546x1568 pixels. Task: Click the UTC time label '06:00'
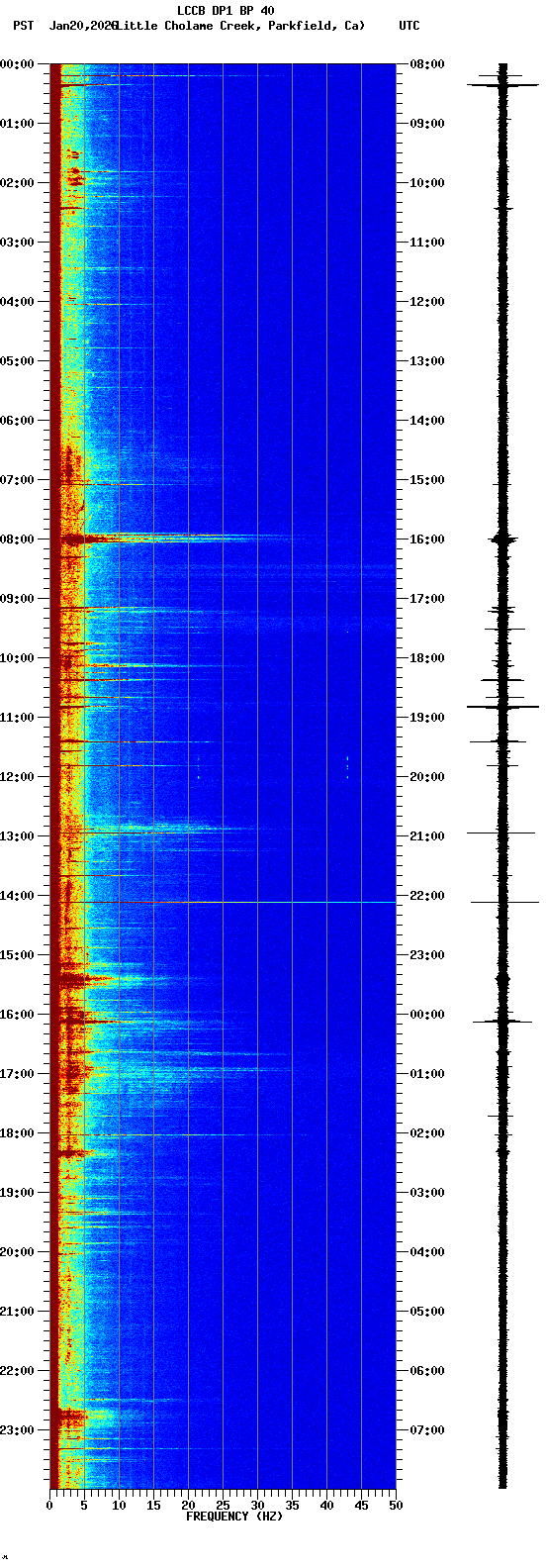[427, 1371]
